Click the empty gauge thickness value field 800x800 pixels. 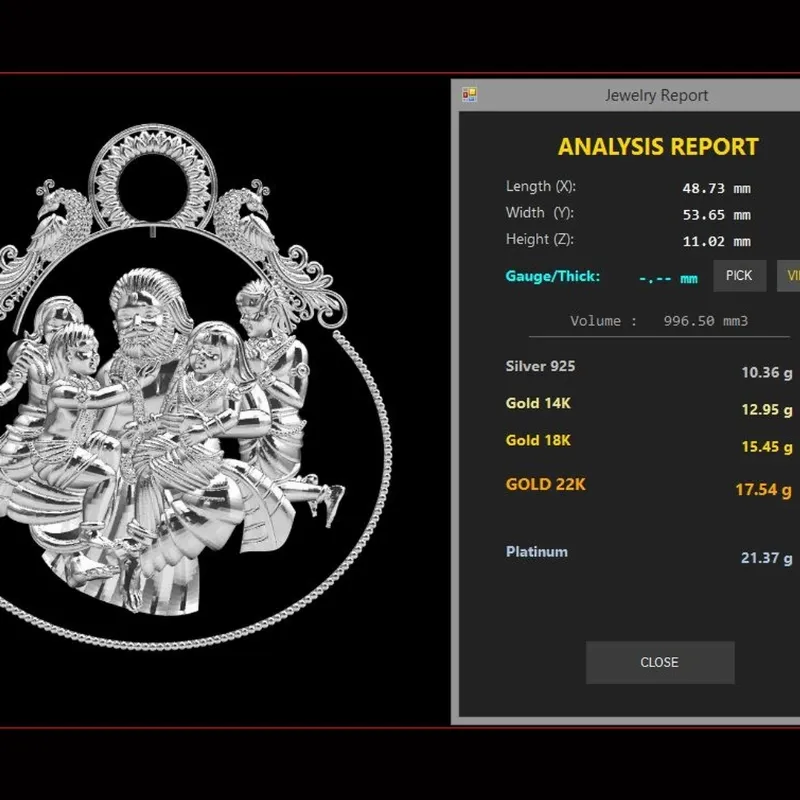tap(668, 279)
